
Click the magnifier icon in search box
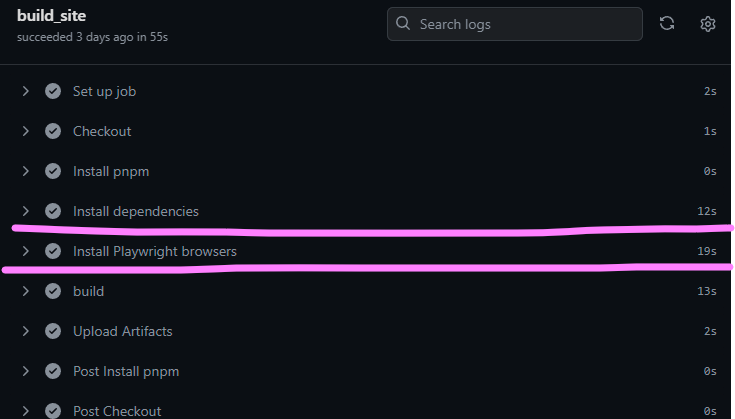tap(404, 24)
